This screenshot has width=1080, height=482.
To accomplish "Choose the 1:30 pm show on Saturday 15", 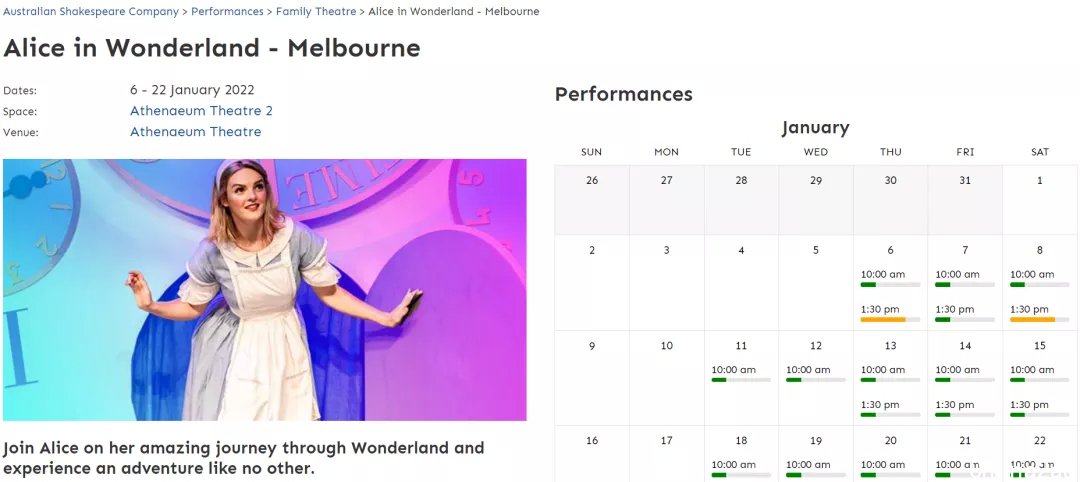I will pyautogui.click(x=1029, y=405).
